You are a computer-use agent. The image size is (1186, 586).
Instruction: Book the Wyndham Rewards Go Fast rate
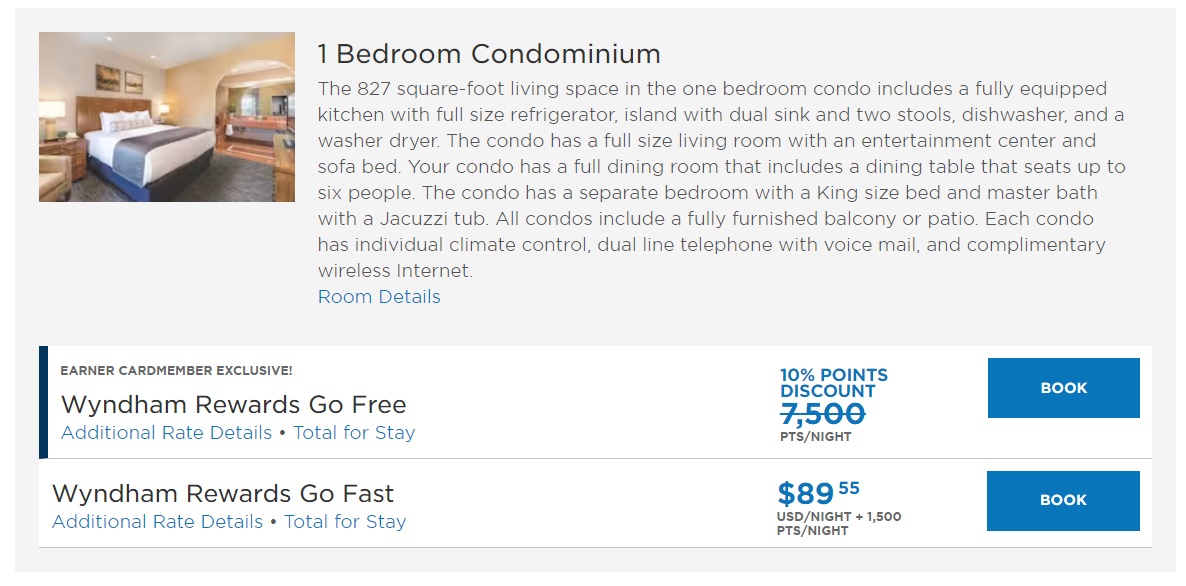[1063, 500]
